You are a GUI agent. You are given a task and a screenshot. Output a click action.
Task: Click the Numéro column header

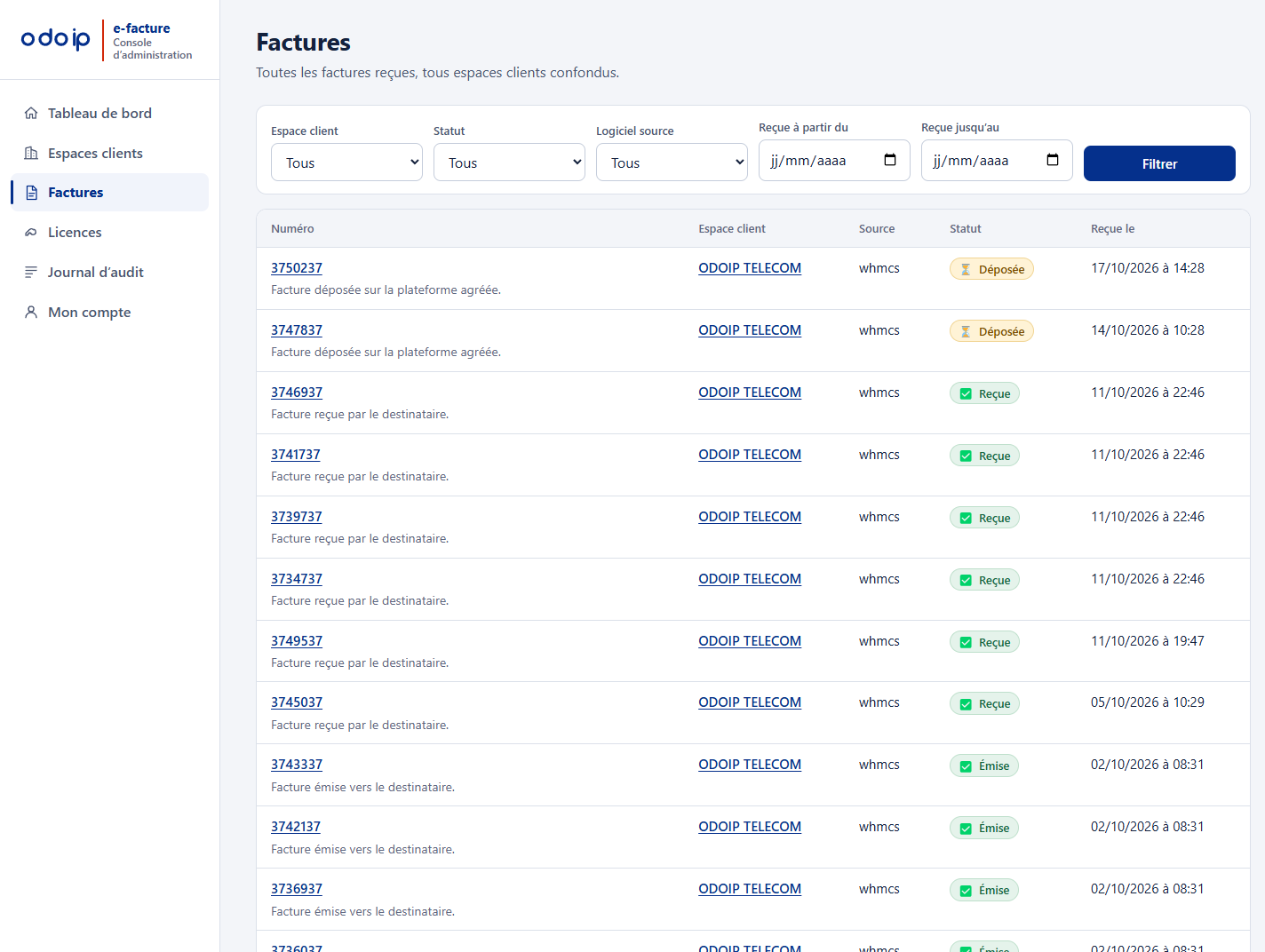(x=292, y=229)
